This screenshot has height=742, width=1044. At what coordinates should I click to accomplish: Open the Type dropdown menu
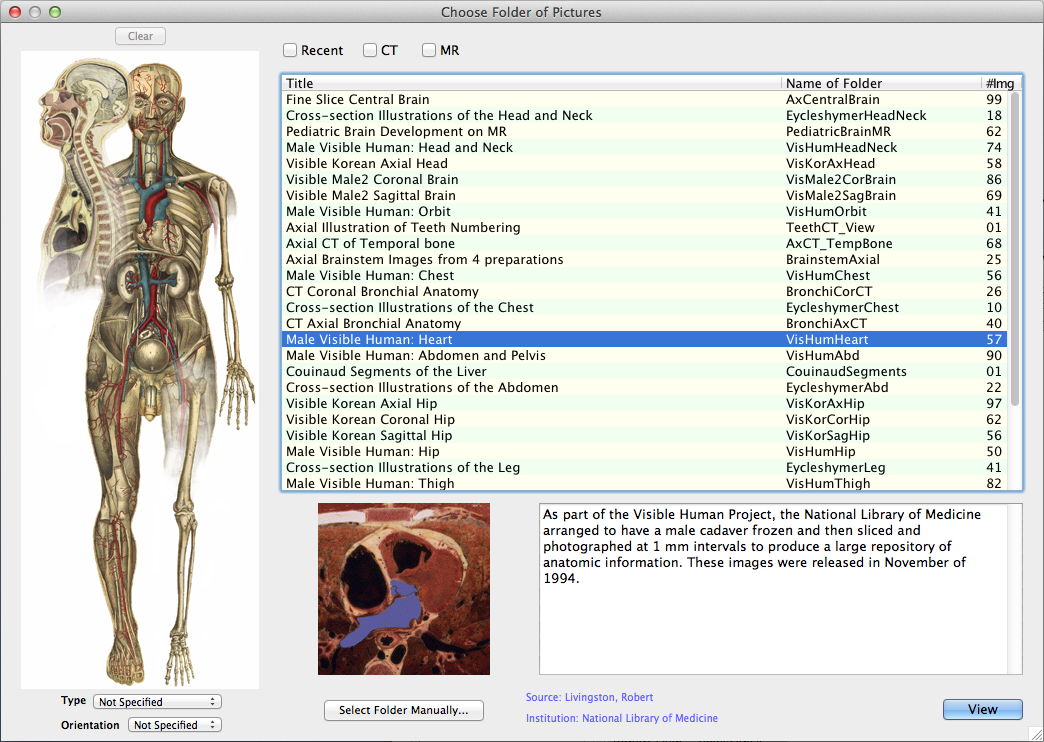click(157, 702)
